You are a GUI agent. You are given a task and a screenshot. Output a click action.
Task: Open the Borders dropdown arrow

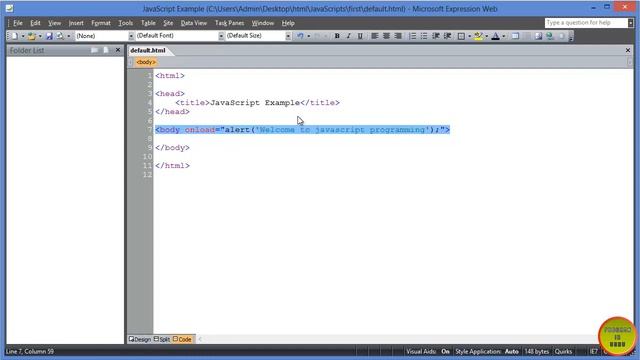pos(469,36)
